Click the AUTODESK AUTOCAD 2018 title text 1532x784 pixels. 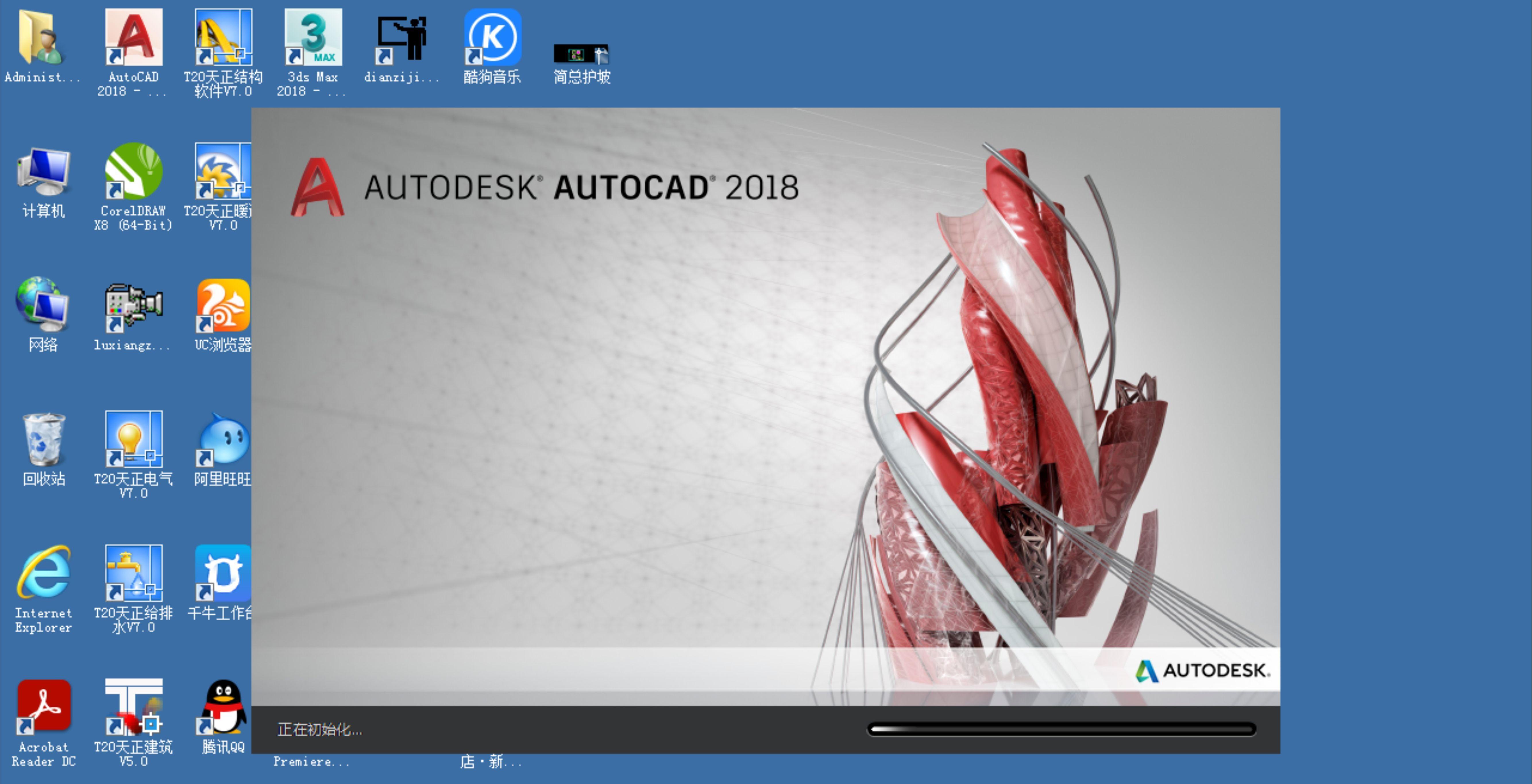coord(581,187)
